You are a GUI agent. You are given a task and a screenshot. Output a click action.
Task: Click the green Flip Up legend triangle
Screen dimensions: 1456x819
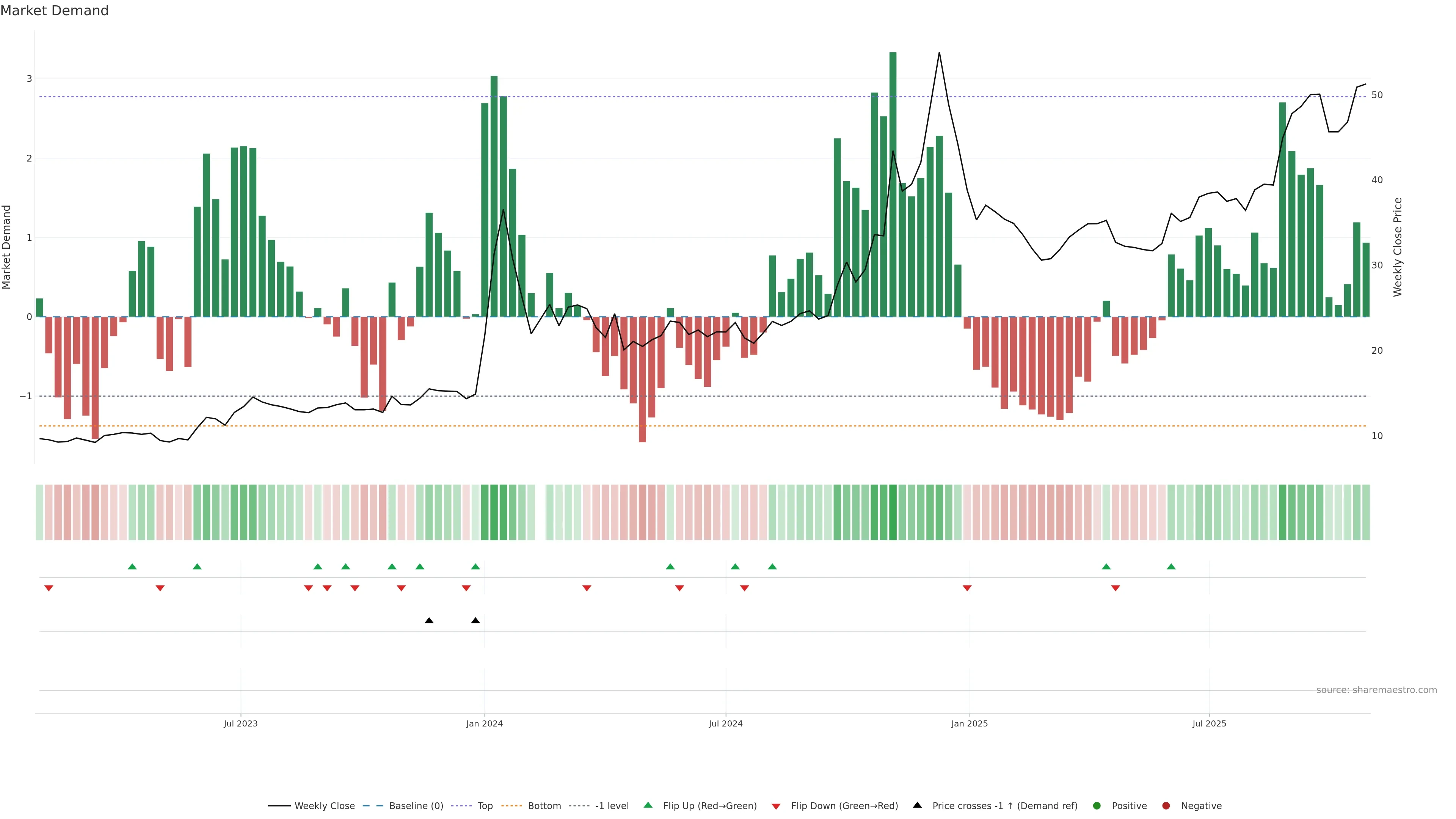648,805
